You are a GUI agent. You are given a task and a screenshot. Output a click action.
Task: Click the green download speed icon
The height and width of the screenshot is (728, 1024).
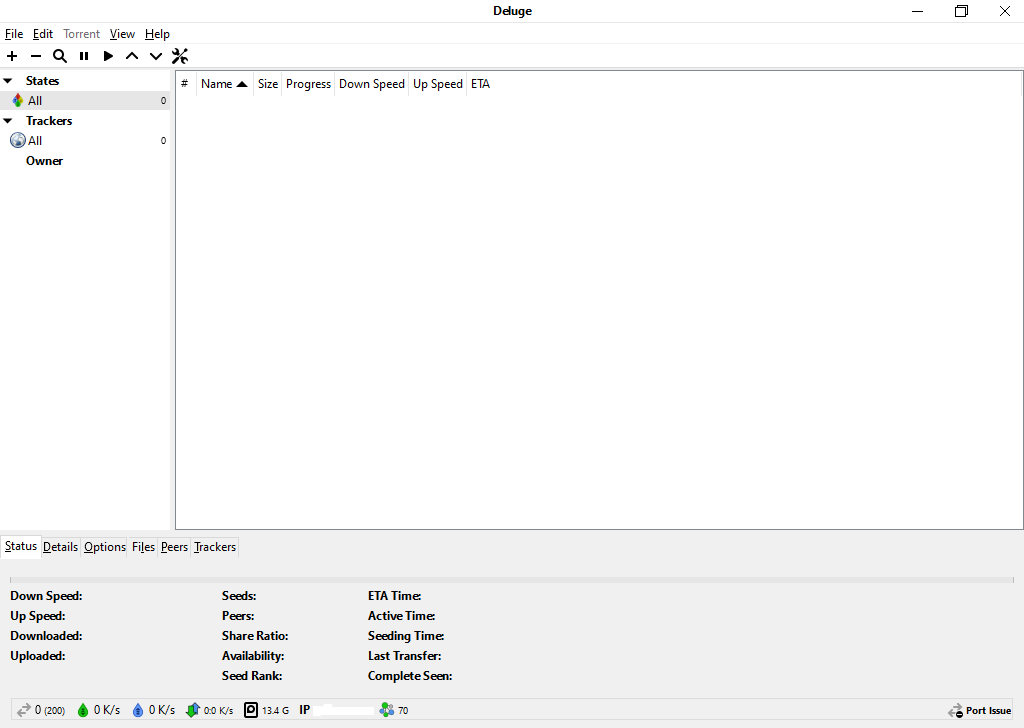pos(83,710)
